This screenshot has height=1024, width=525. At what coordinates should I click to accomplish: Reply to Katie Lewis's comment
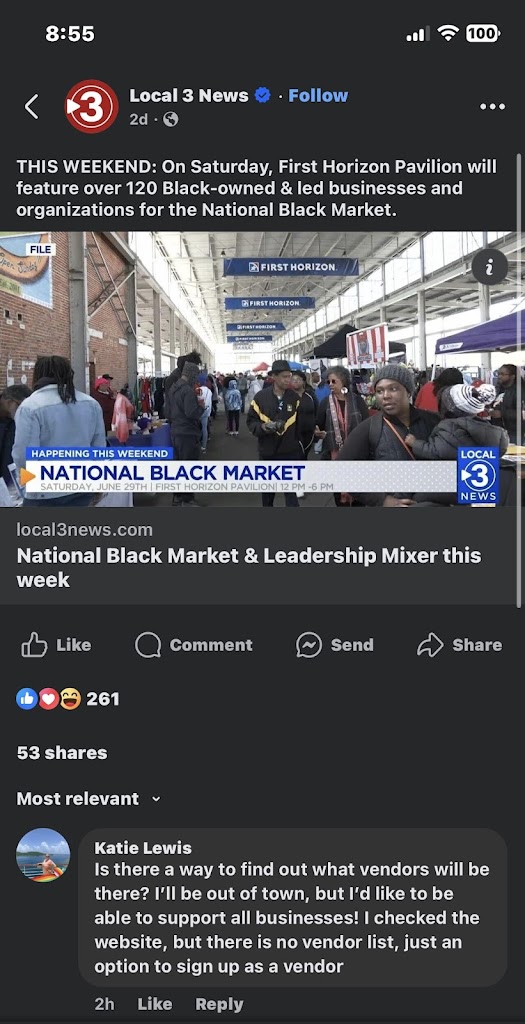coord(219,1004)
